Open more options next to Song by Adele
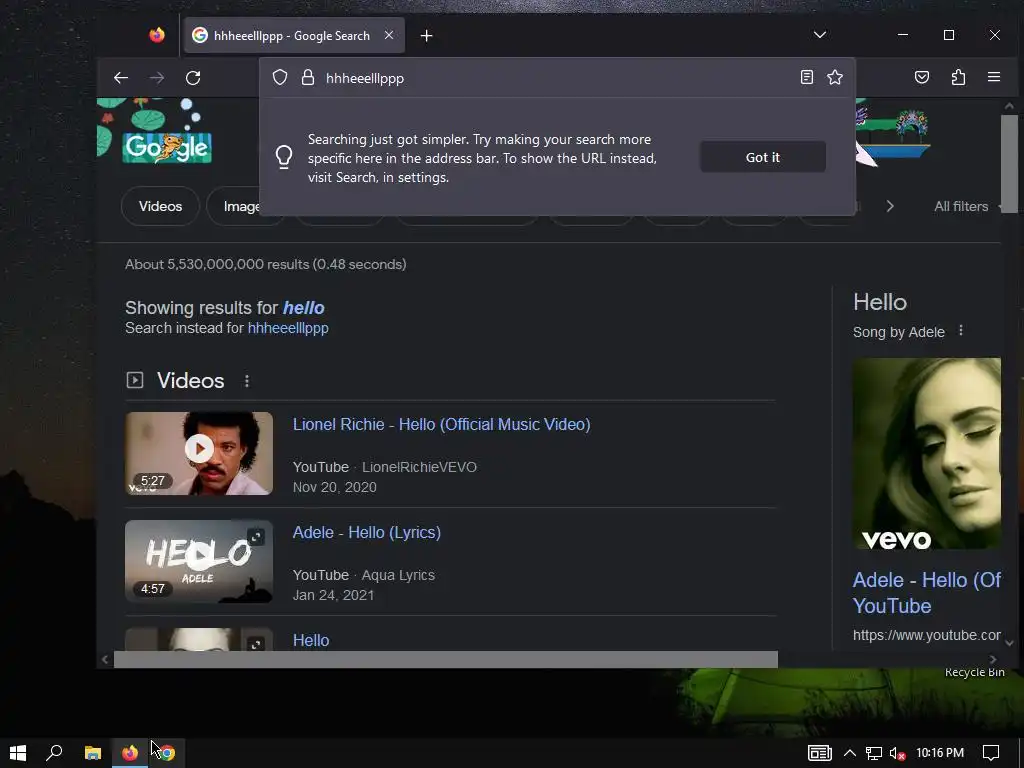The width and height of the screenshot is (1024, 768). pyautogui.click(x=961, y=330)
